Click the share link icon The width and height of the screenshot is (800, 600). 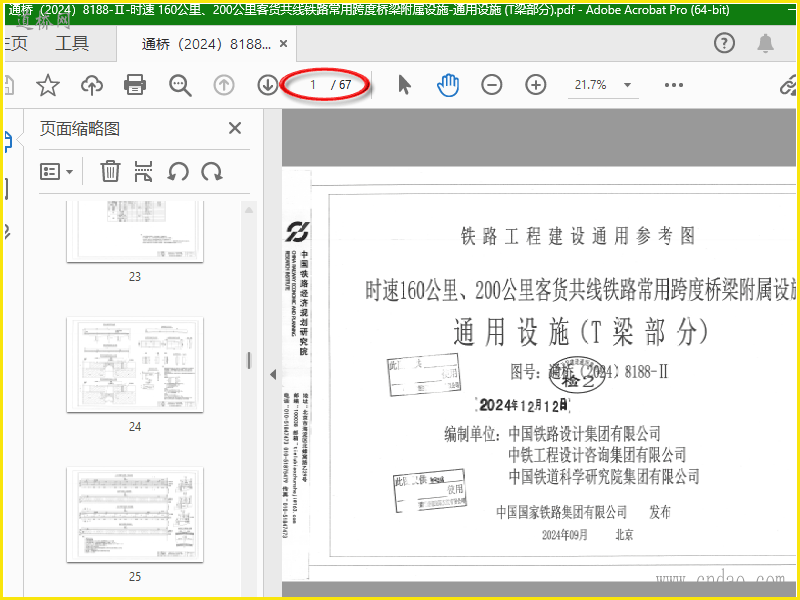(789, 86)
